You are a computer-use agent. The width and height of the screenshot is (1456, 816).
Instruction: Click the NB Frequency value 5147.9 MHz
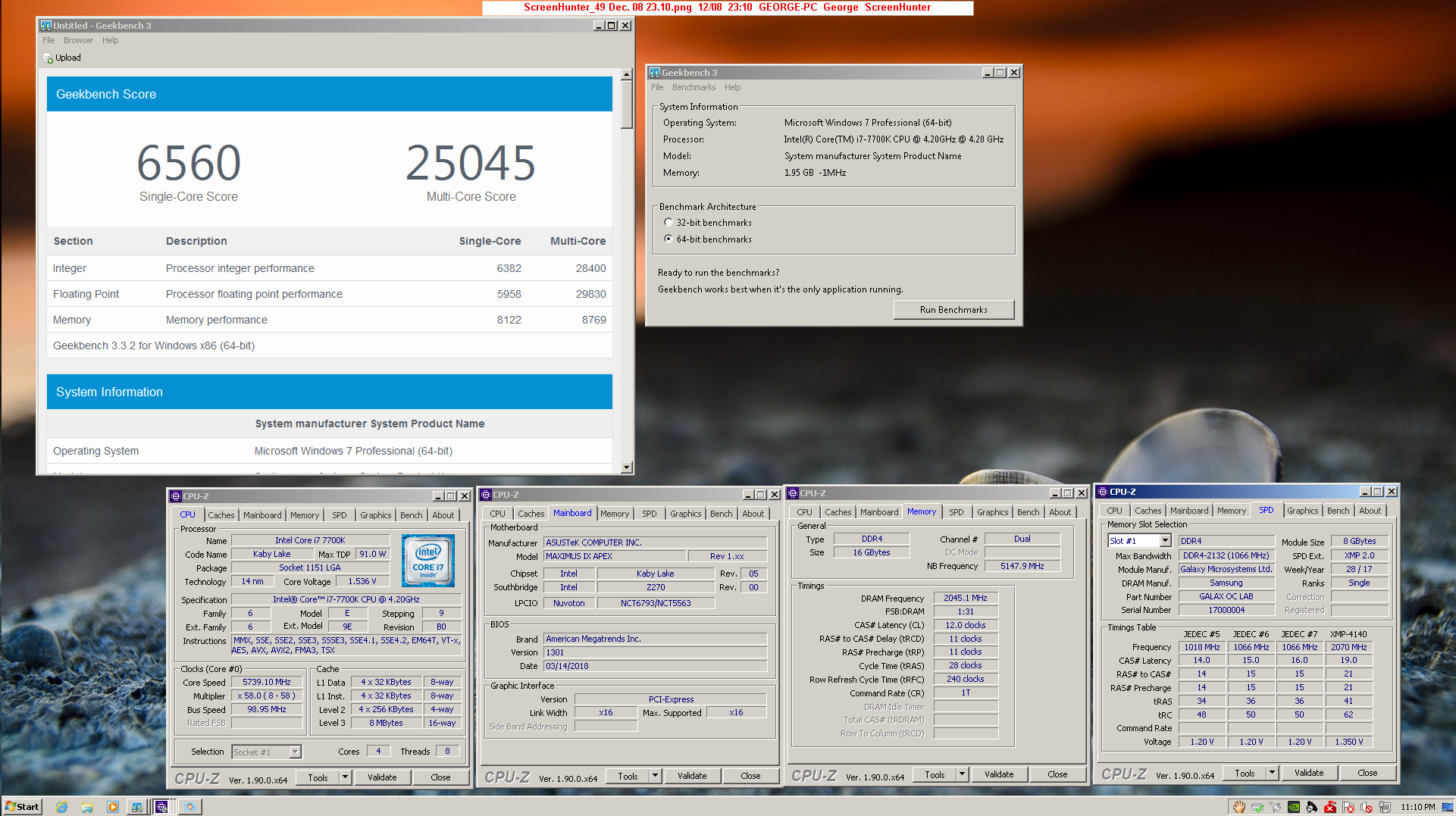tap(1022, 566)
